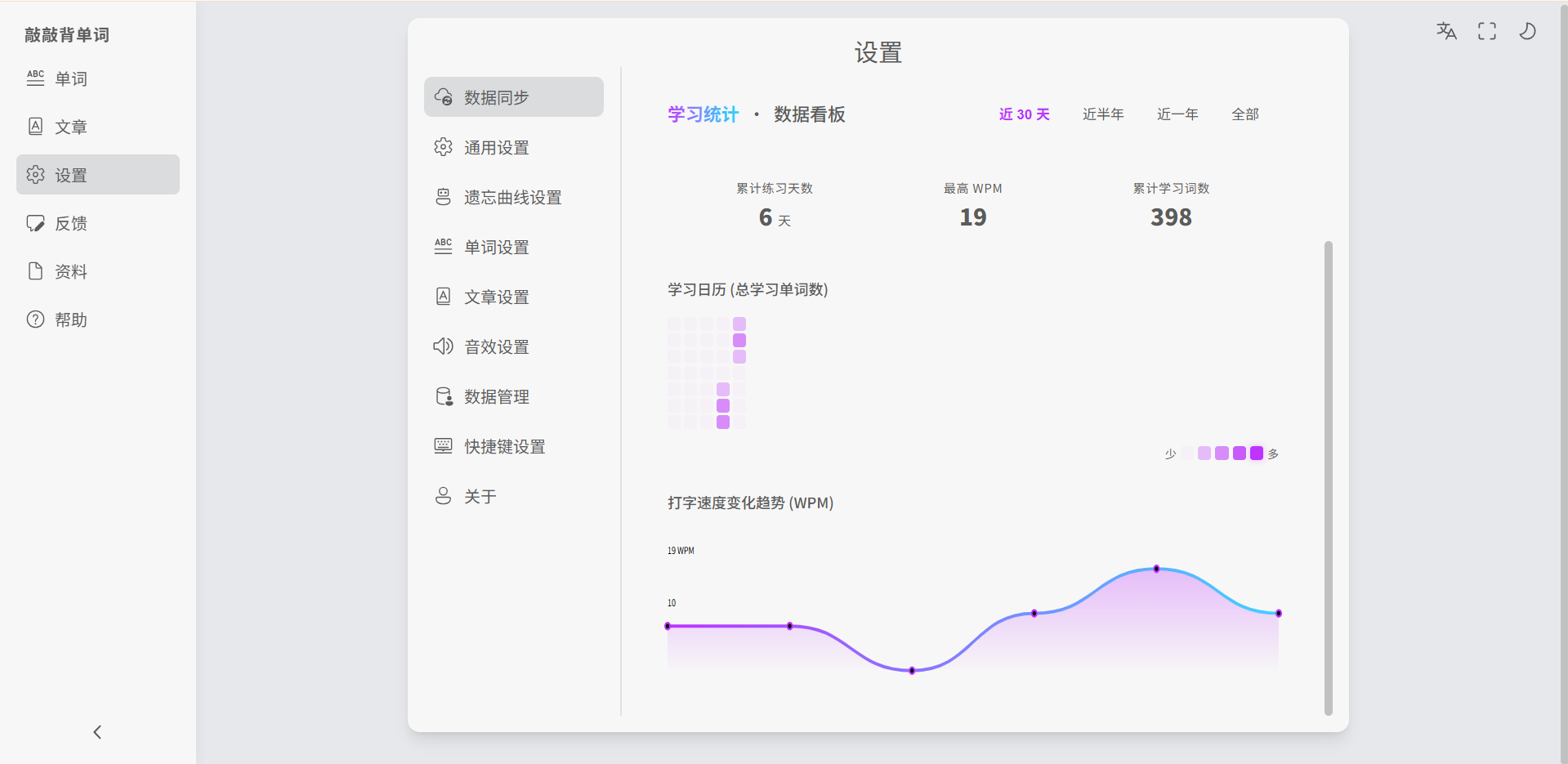Click the 通用设置 gear icon
The width and height of the screenshot is (1568, 764).
coord(443,147)
